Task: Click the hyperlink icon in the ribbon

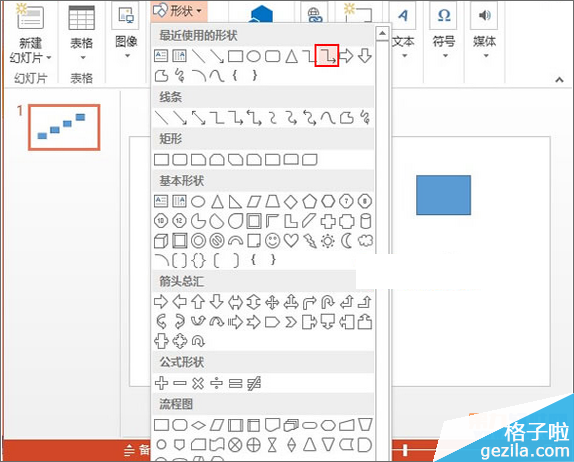Action: tap(314, 15)
